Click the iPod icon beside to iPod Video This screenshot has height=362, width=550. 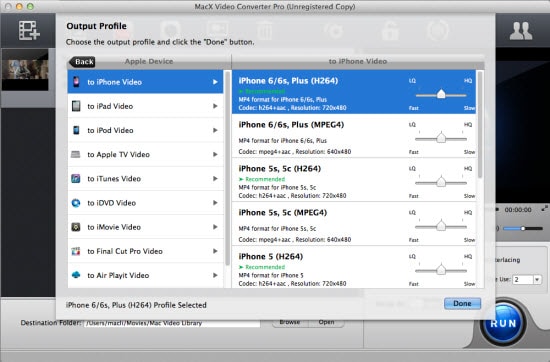coord(76,130)
